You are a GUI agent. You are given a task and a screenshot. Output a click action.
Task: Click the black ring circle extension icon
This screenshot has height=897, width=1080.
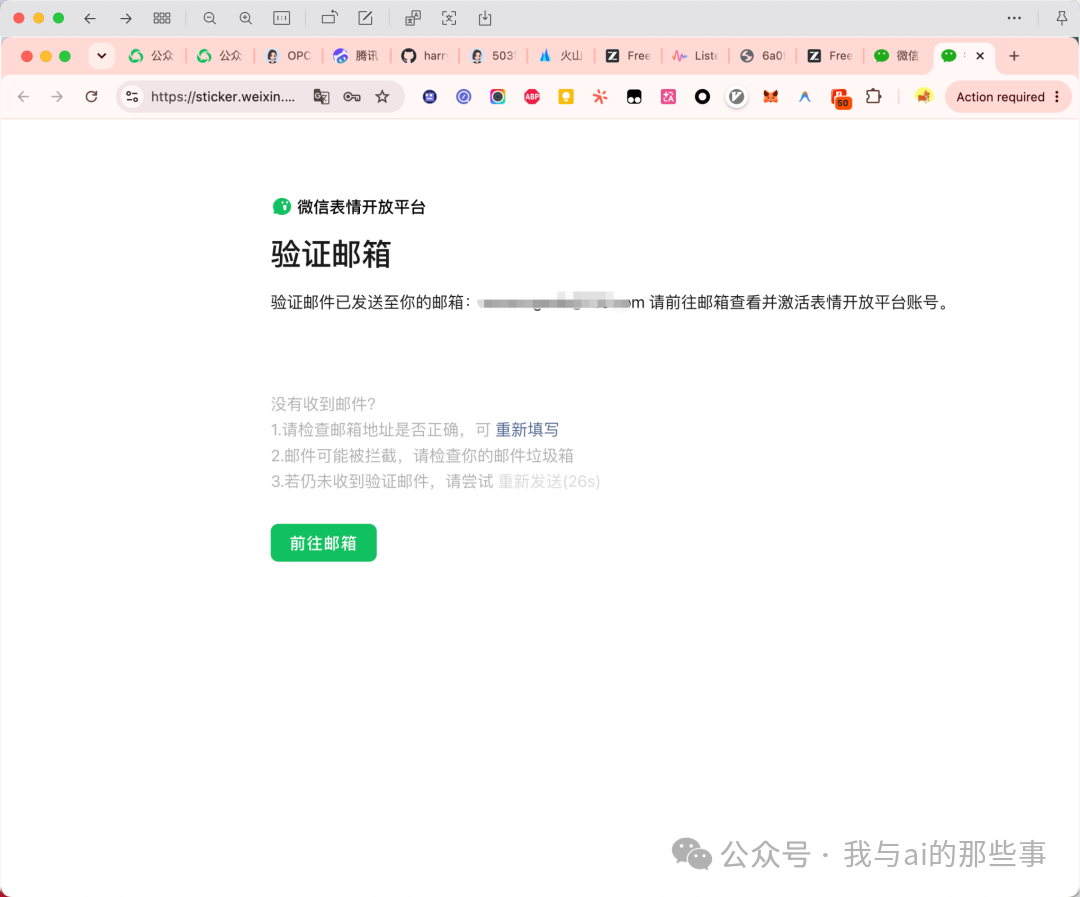click(x=703, y=96)
